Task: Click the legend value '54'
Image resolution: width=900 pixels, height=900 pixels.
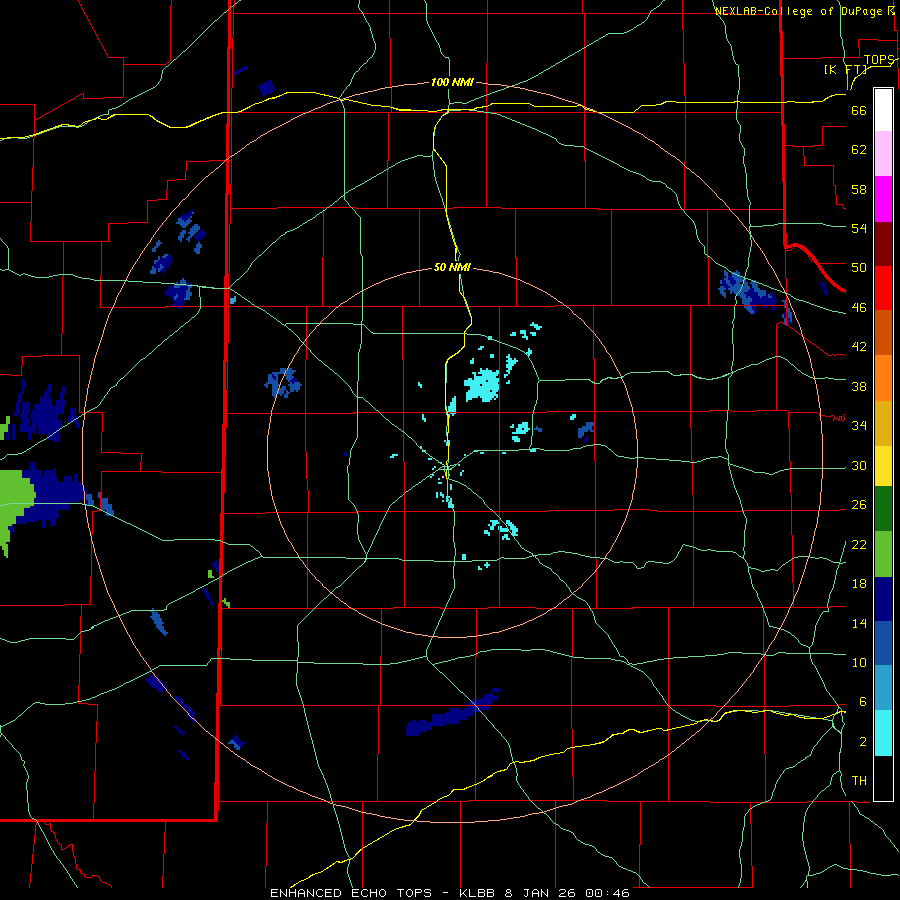Action: tap(859, 228)
